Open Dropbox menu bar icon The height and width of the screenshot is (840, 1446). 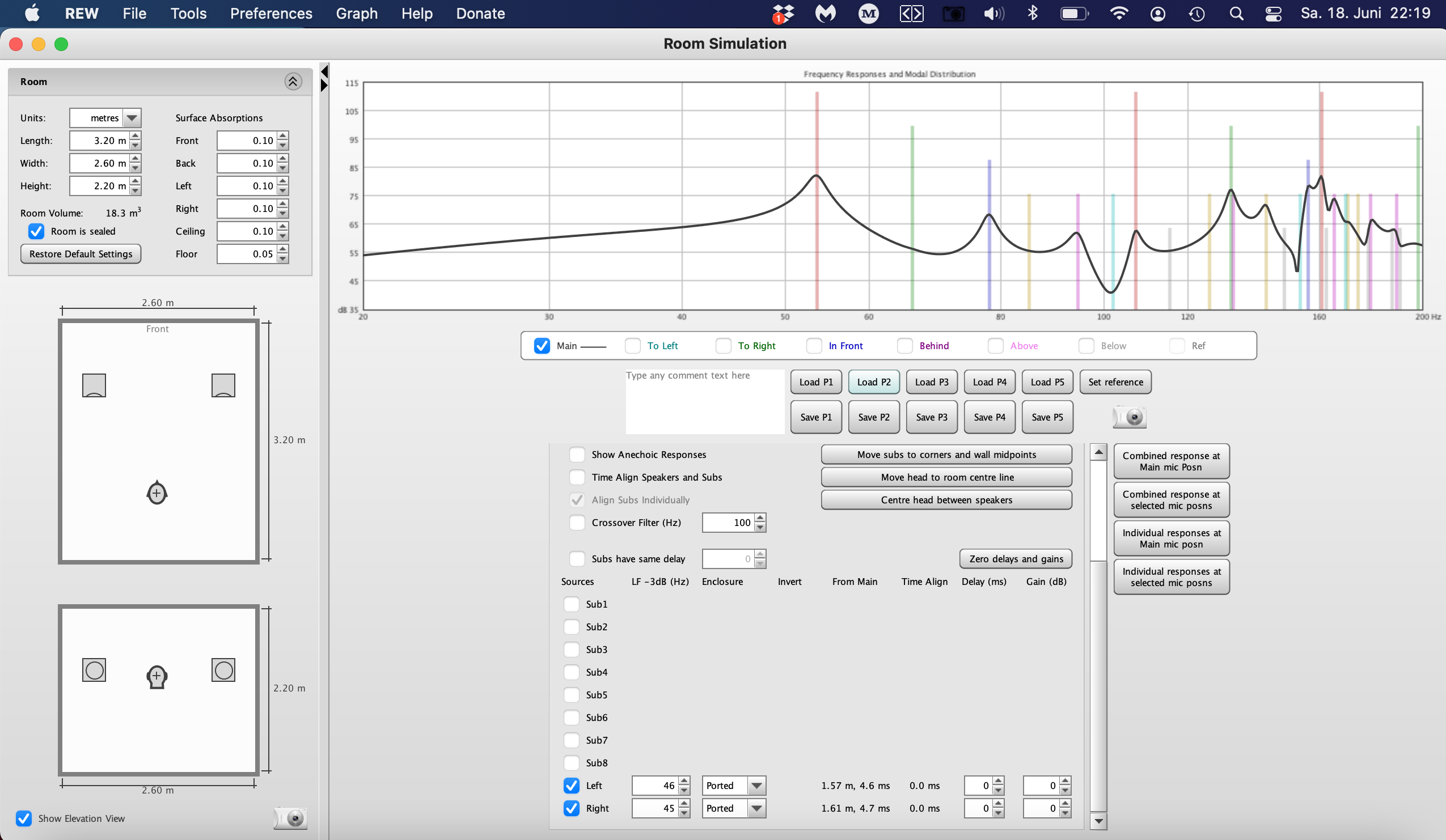(783, 14)
